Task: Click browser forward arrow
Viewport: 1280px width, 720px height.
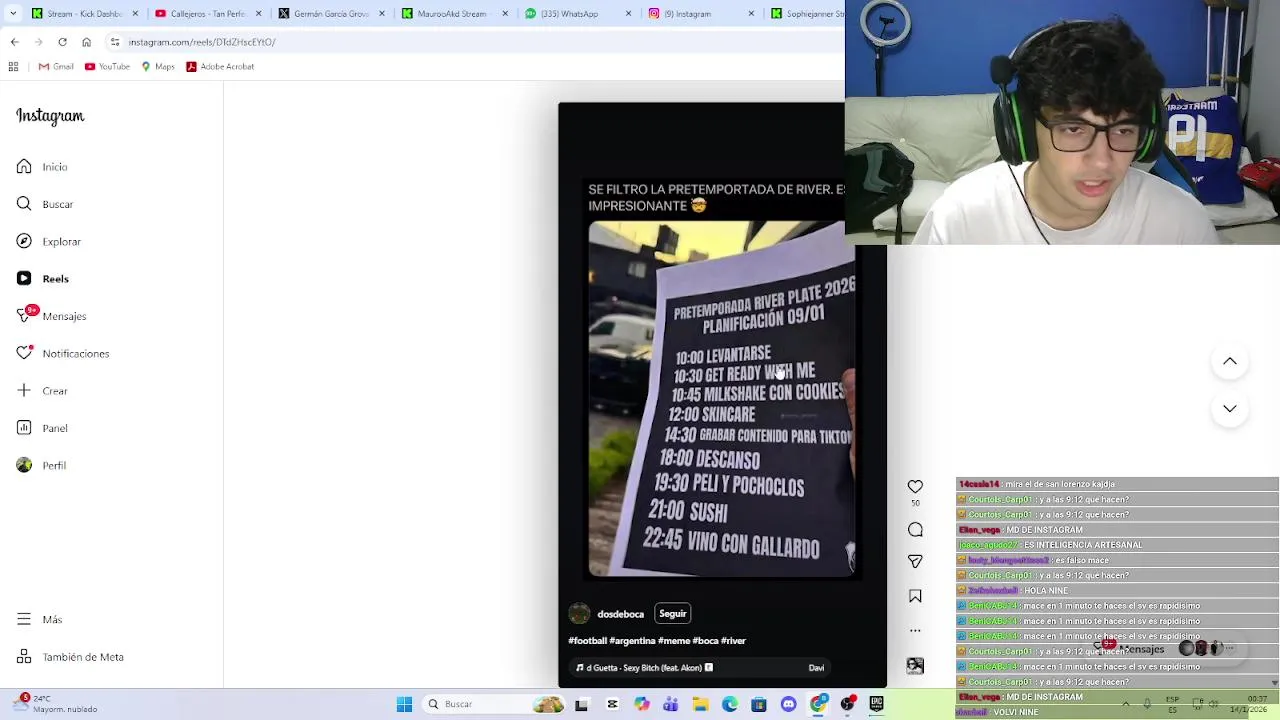Action: tap(38, 42)
